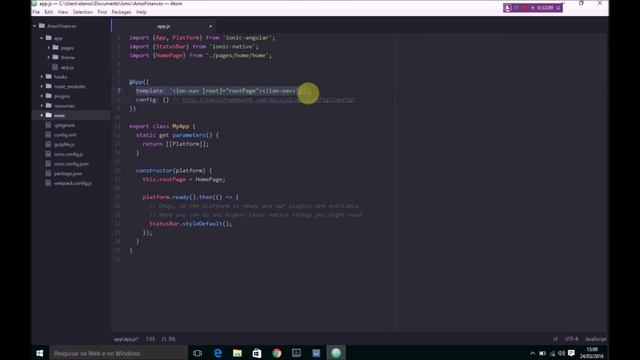Click the screen recorder logo icon

508,8
